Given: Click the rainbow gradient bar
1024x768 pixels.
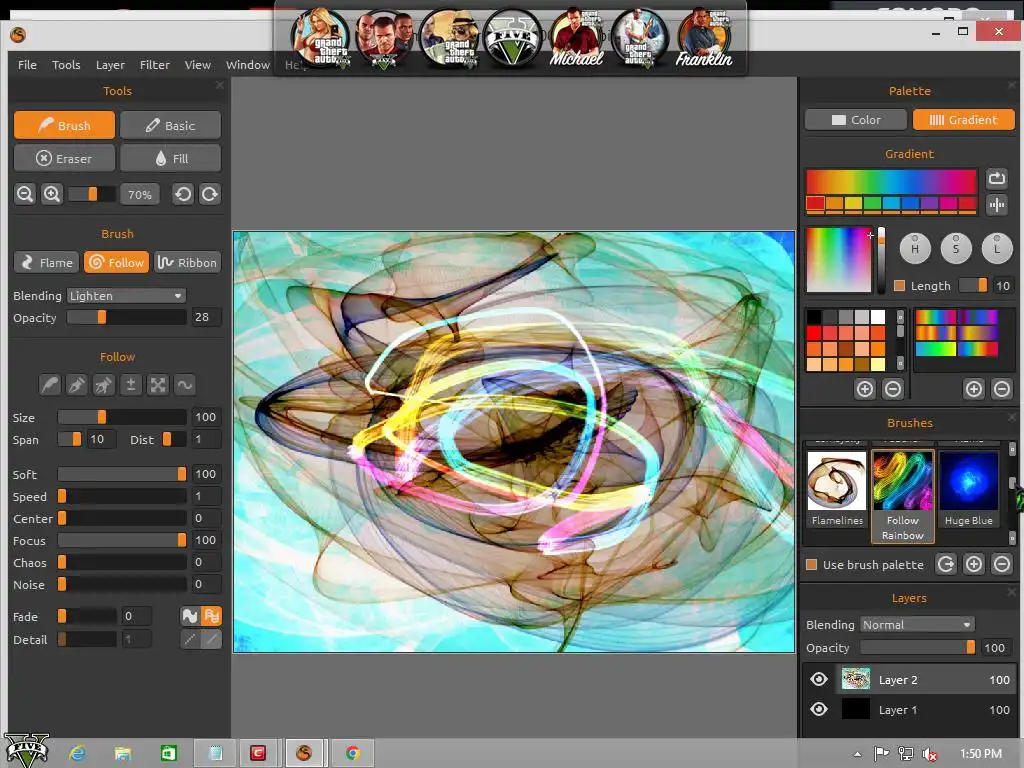Looking at the screenshot, I should pos(891,181).
